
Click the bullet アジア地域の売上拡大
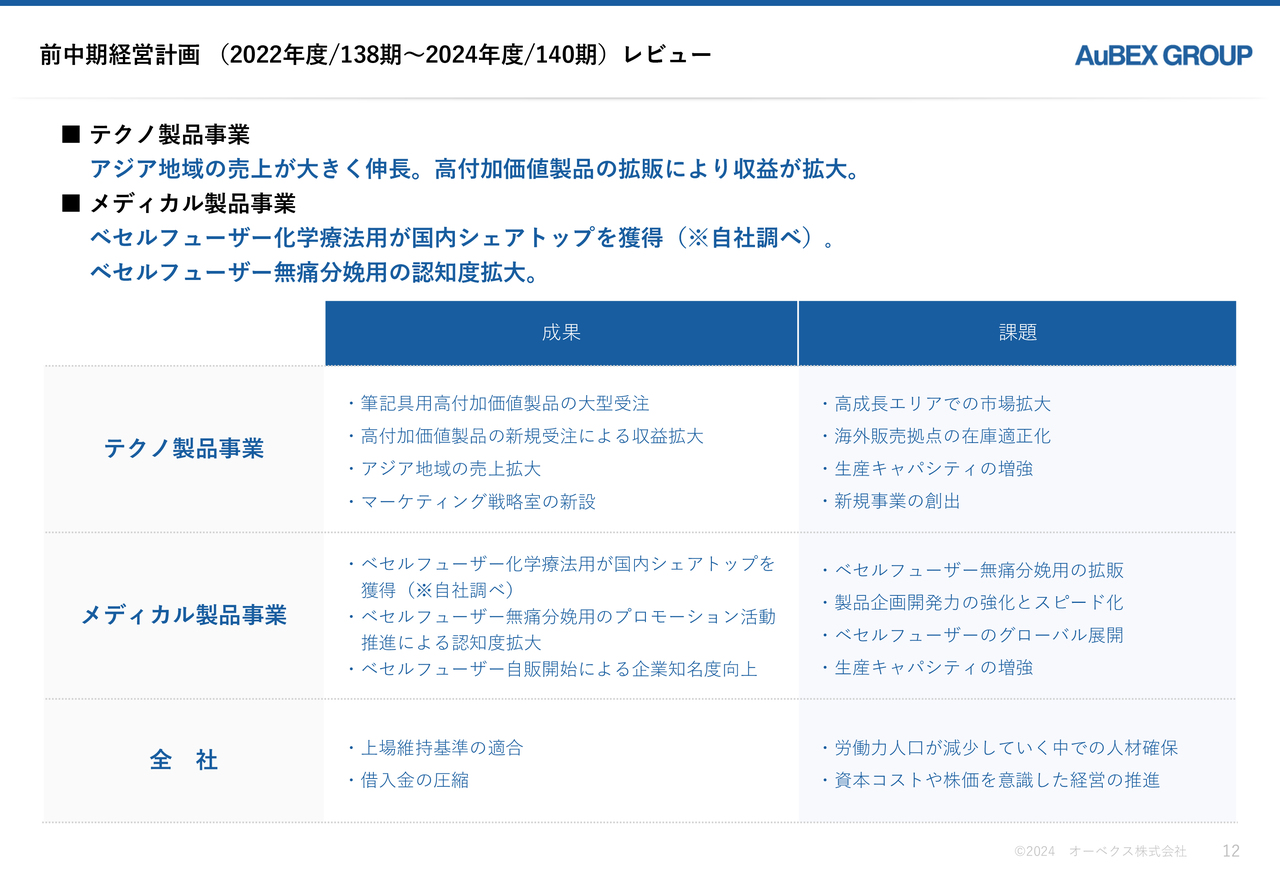(444, 468)
